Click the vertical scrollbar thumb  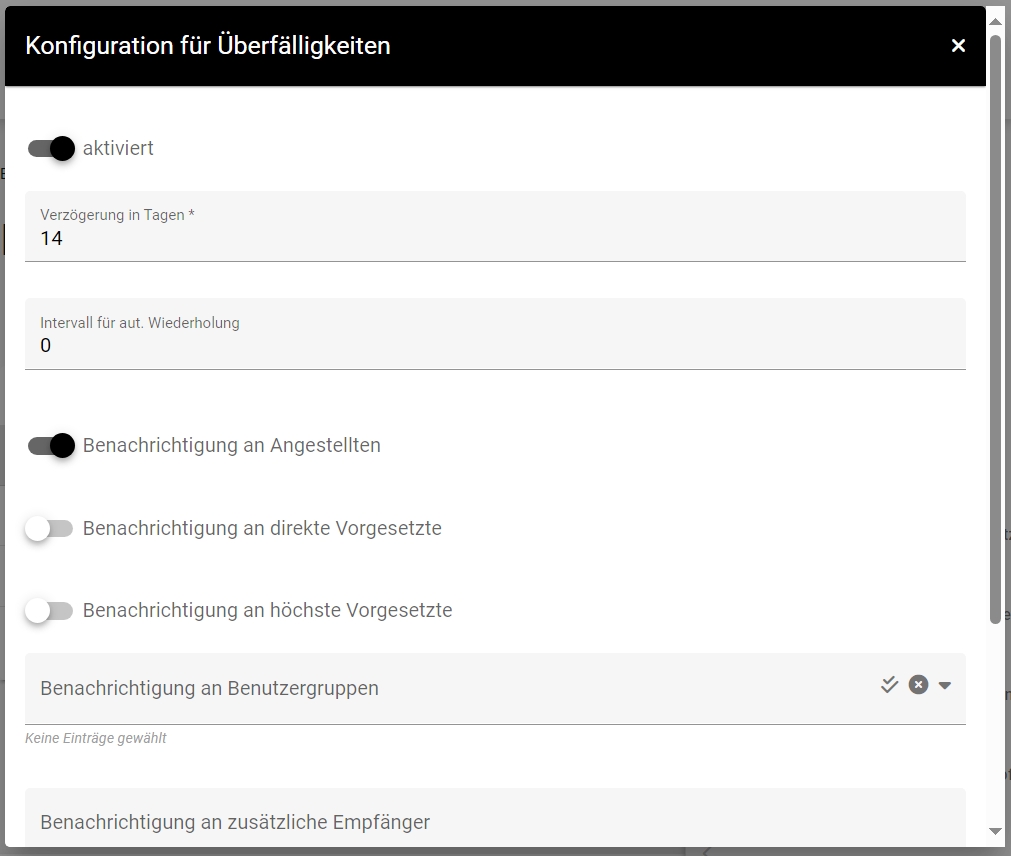[x=995, y=330]
